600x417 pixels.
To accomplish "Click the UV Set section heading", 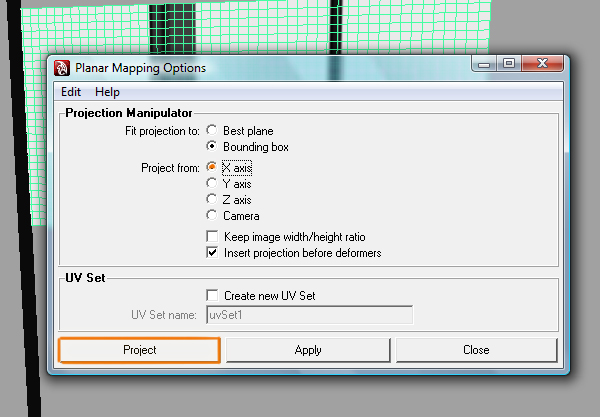I will 85,278.
